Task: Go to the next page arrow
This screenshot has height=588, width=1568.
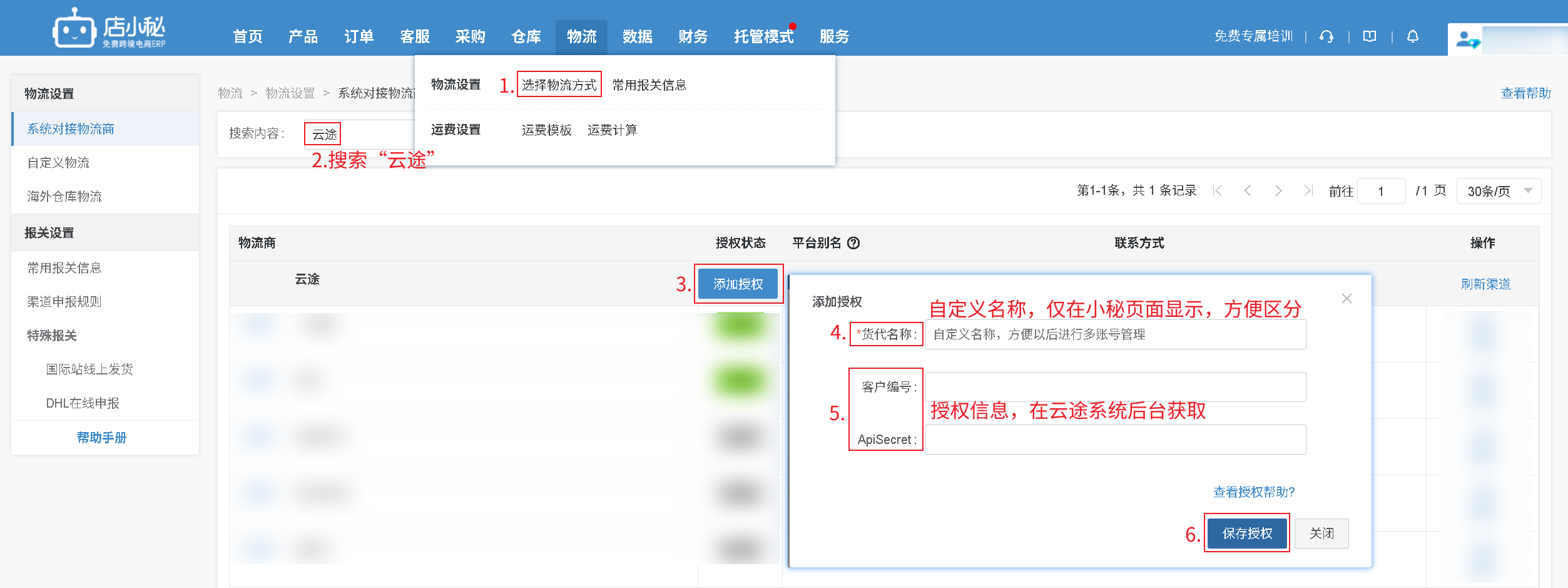Action: (1278, 191)
